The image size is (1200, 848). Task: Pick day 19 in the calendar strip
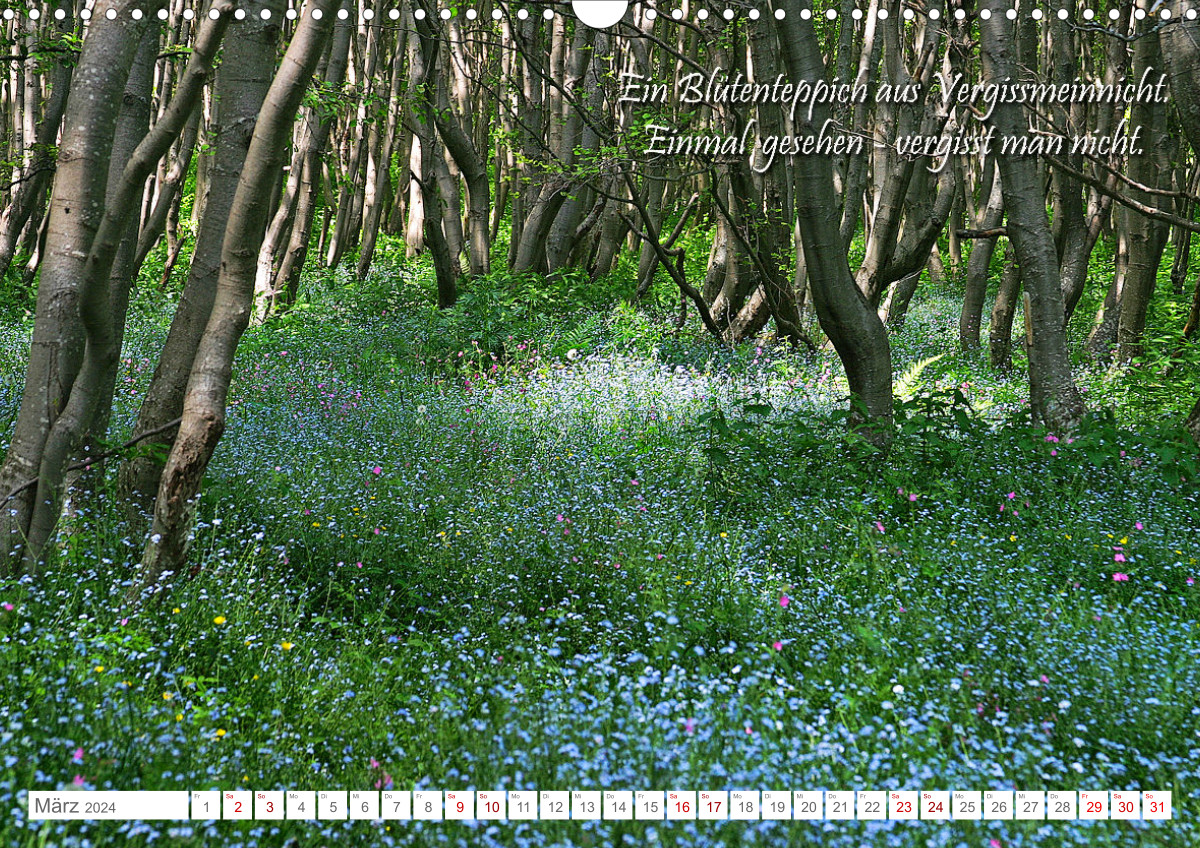point(777,805)
